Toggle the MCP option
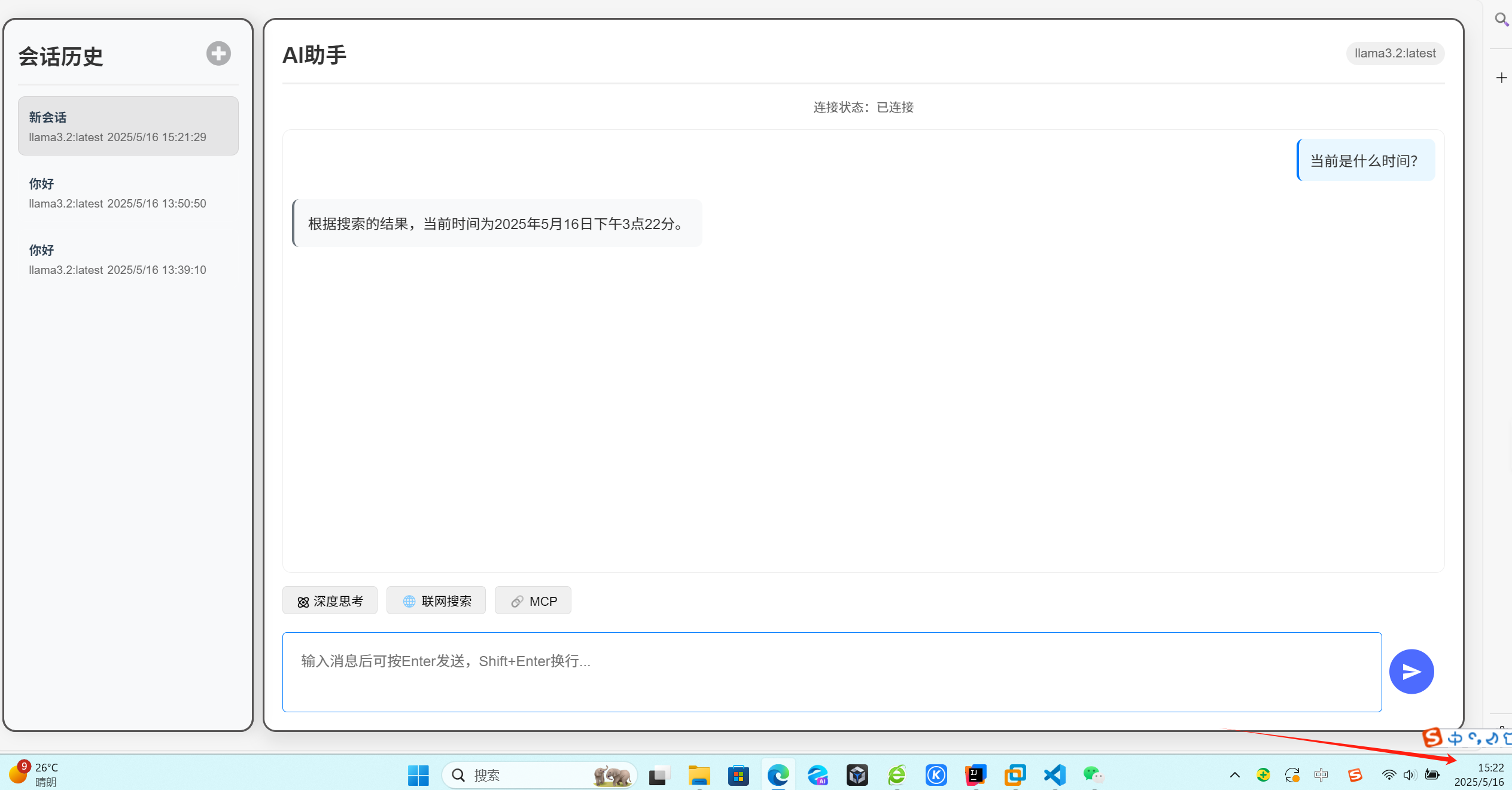 pos(533,600)
